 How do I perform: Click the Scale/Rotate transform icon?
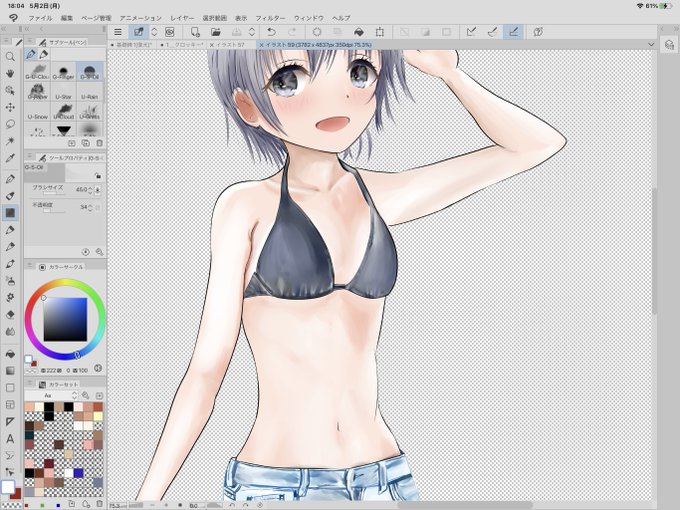[380, 32]
